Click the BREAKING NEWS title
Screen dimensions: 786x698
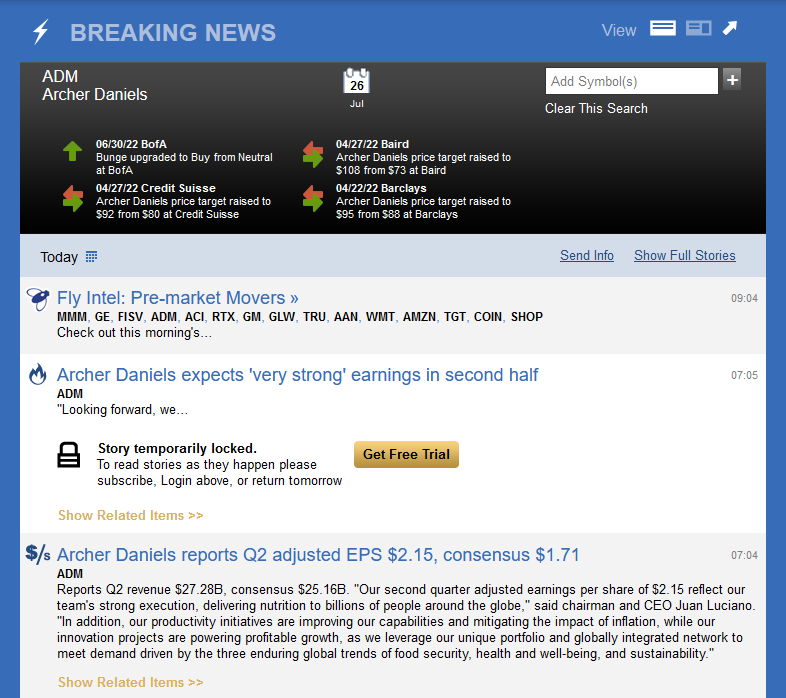pos(173,33)
